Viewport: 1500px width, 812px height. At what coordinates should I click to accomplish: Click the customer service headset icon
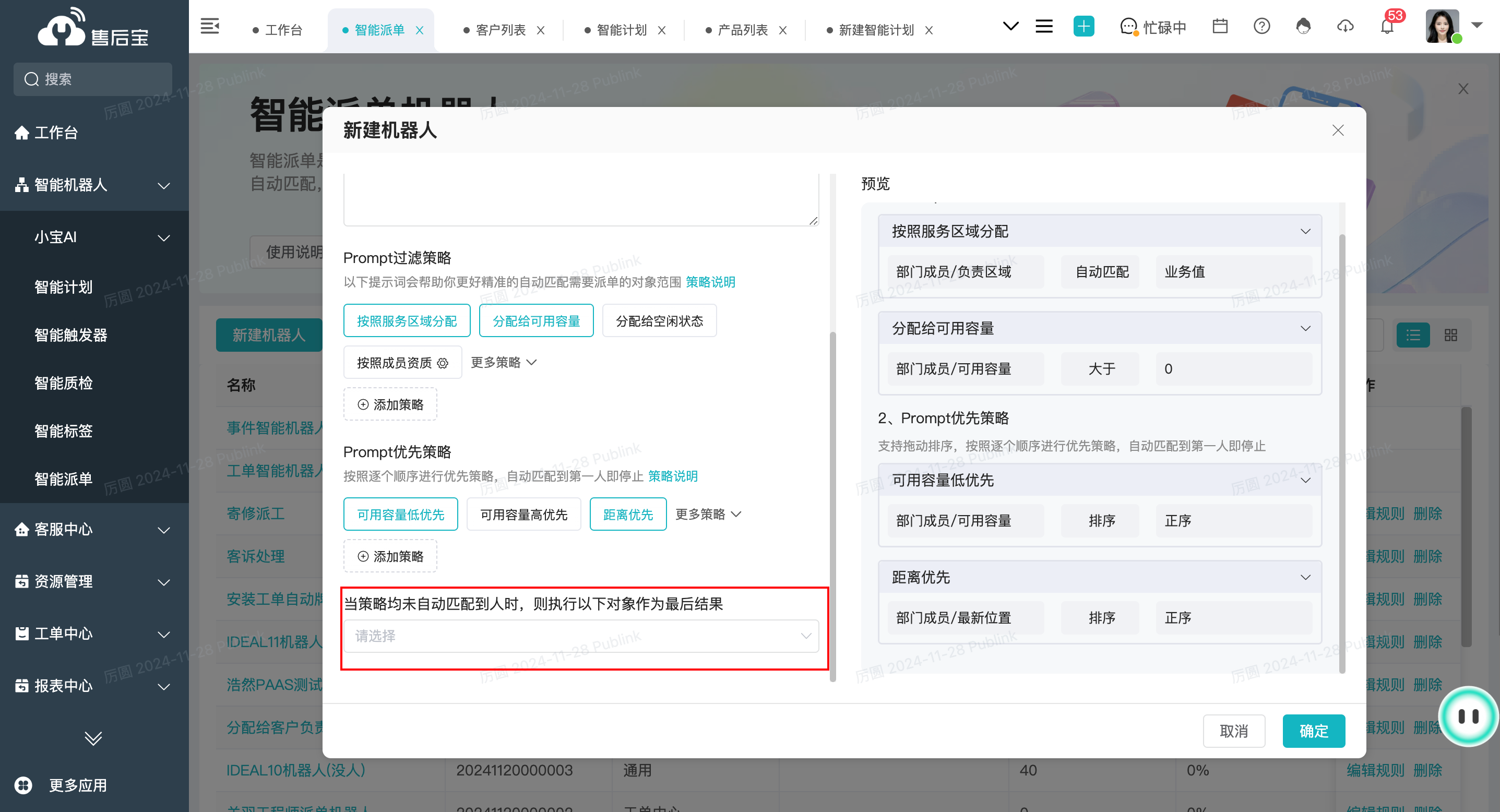(1303, 26)
